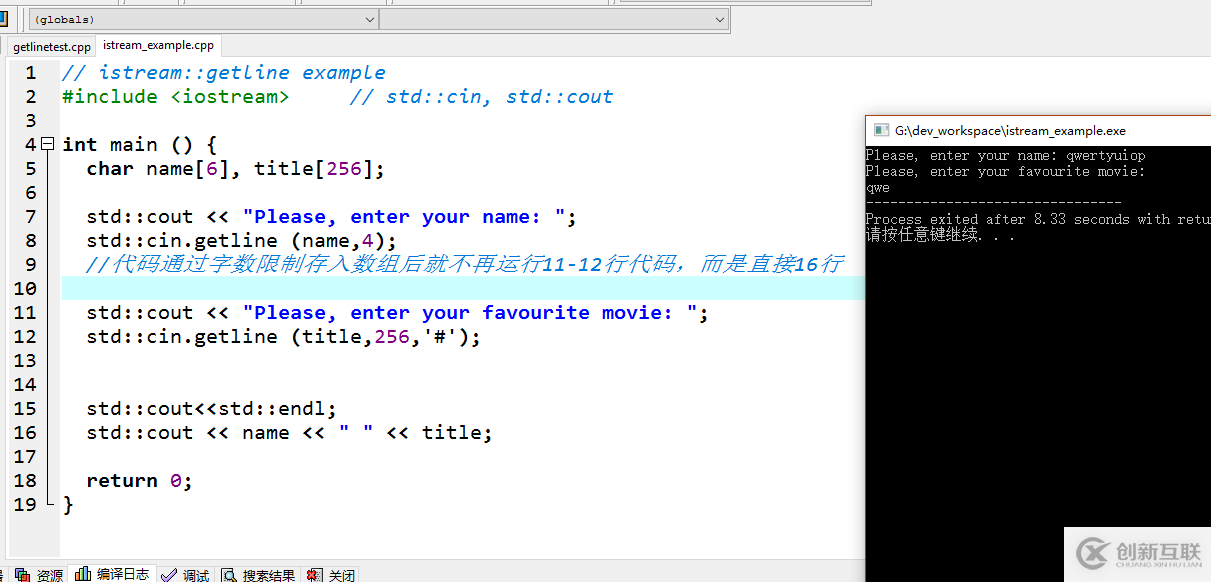
Task: Click the console window title bar icon
Action: [881, 130]
